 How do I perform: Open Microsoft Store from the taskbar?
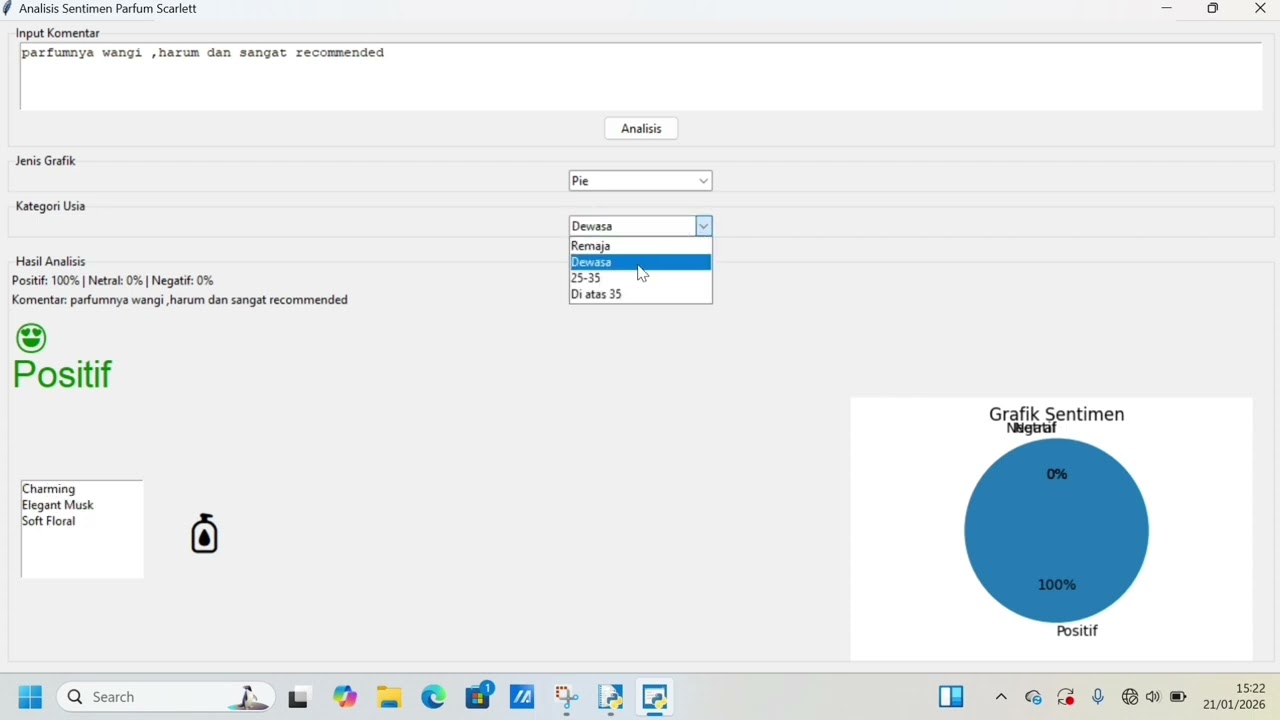[479, 697]
